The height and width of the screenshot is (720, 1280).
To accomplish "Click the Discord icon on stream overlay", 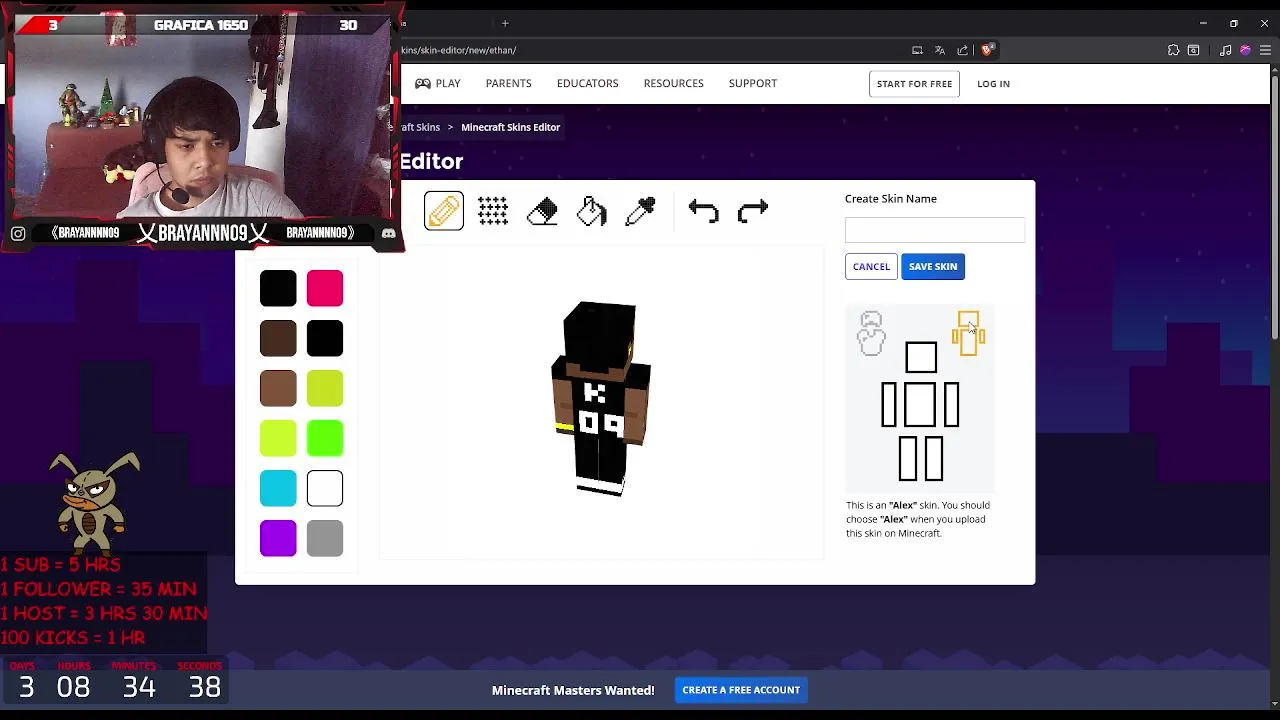I will pos(388,233).
